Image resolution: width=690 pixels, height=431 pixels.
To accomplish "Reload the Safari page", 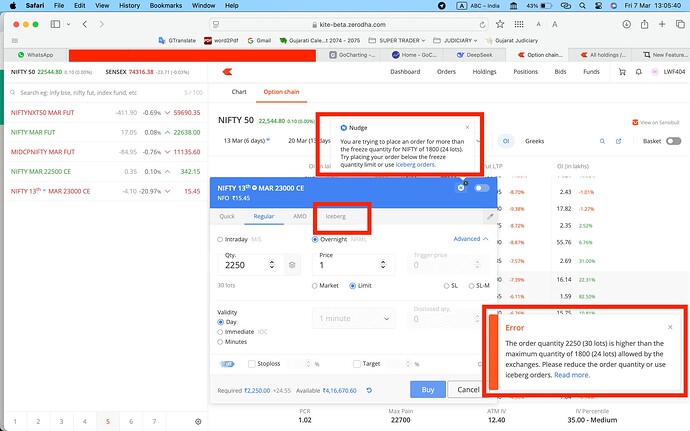I will tap(482, 25).
